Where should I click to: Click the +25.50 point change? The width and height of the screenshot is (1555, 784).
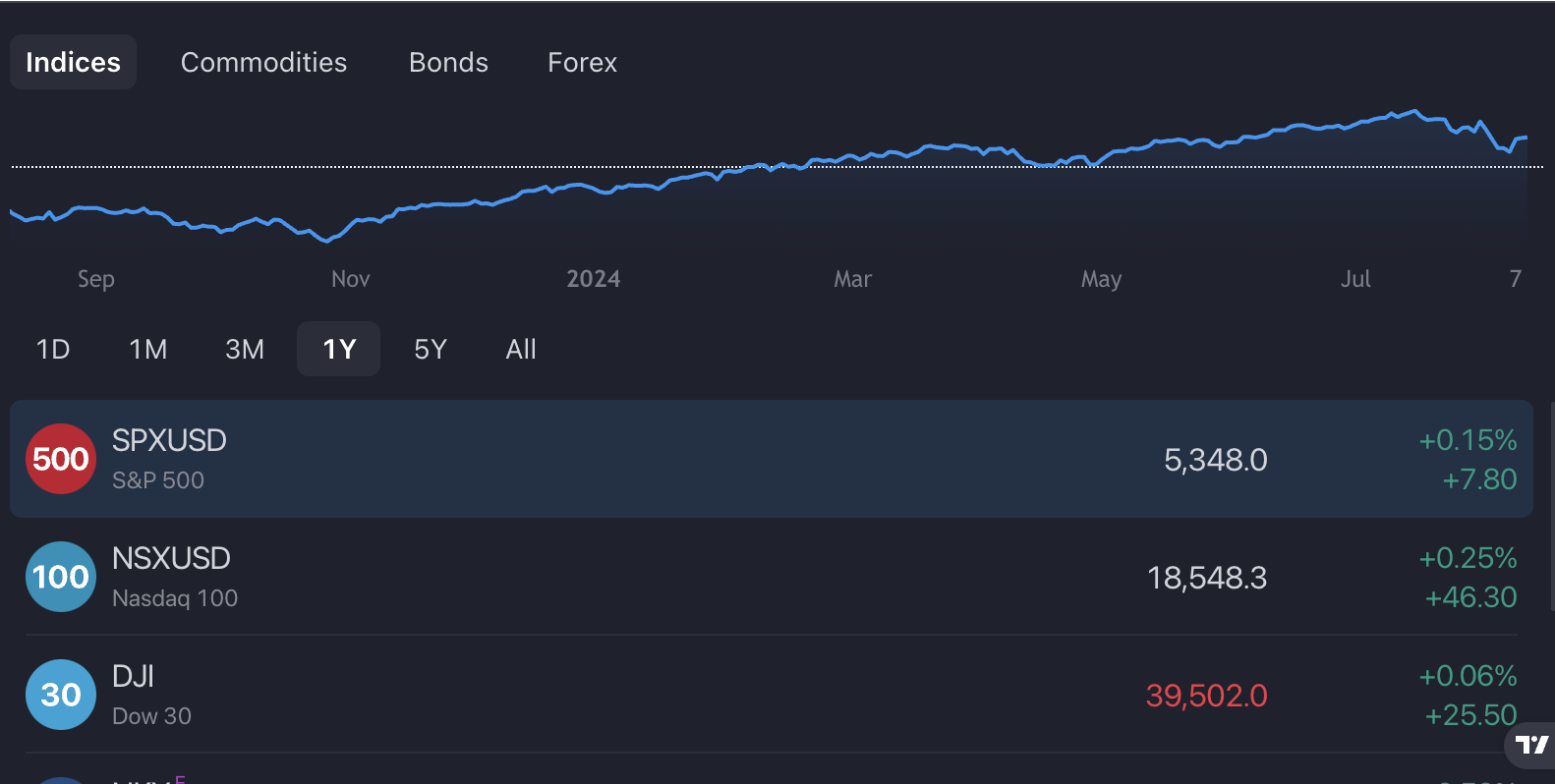1471,715
